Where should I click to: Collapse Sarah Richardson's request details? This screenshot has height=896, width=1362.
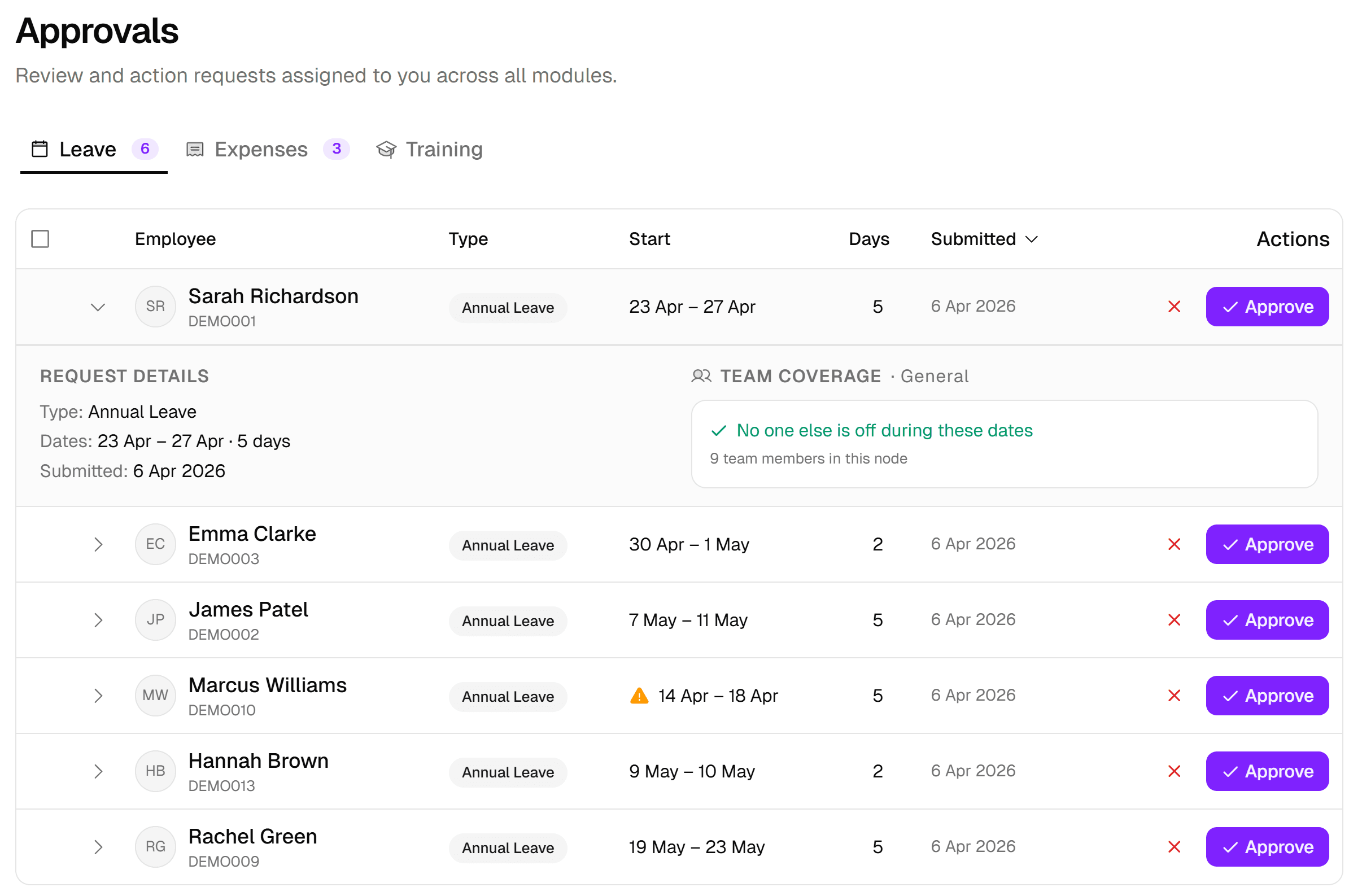[x=98, y=307]
